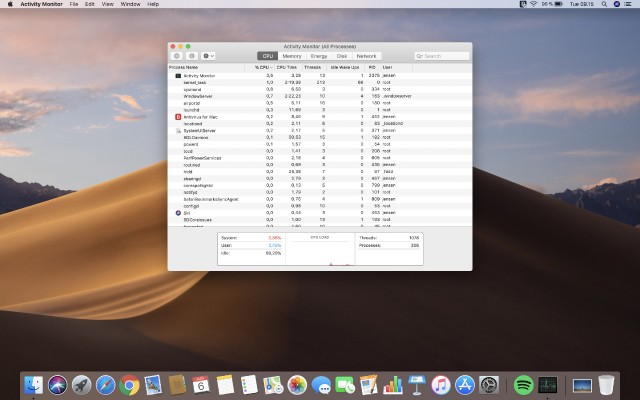This screenshot has width=640, height=400.
Task: Sort by the Process Name column header
Action: point(206,67)
